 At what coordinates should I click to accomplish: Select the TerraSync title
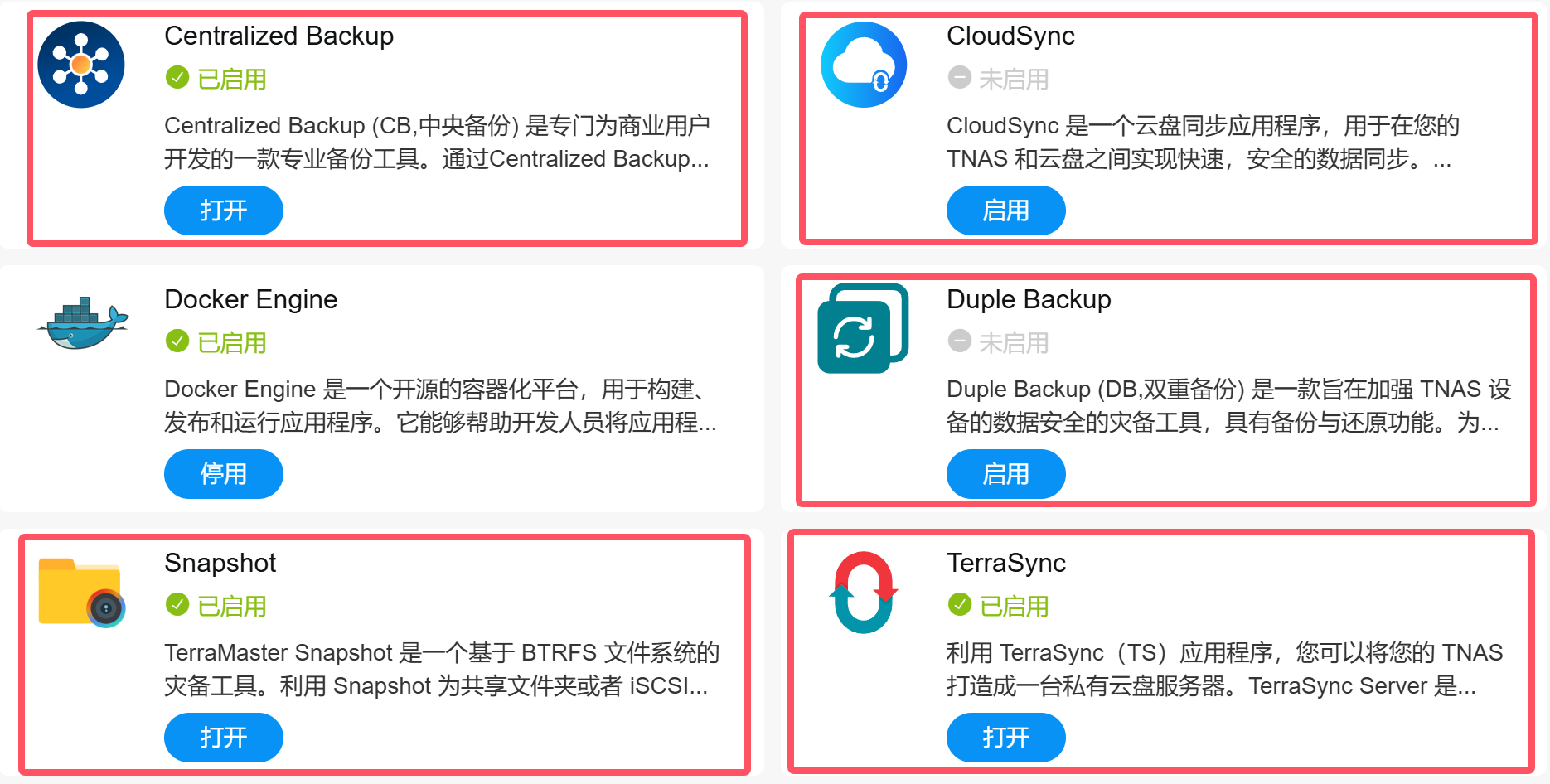1006,564
